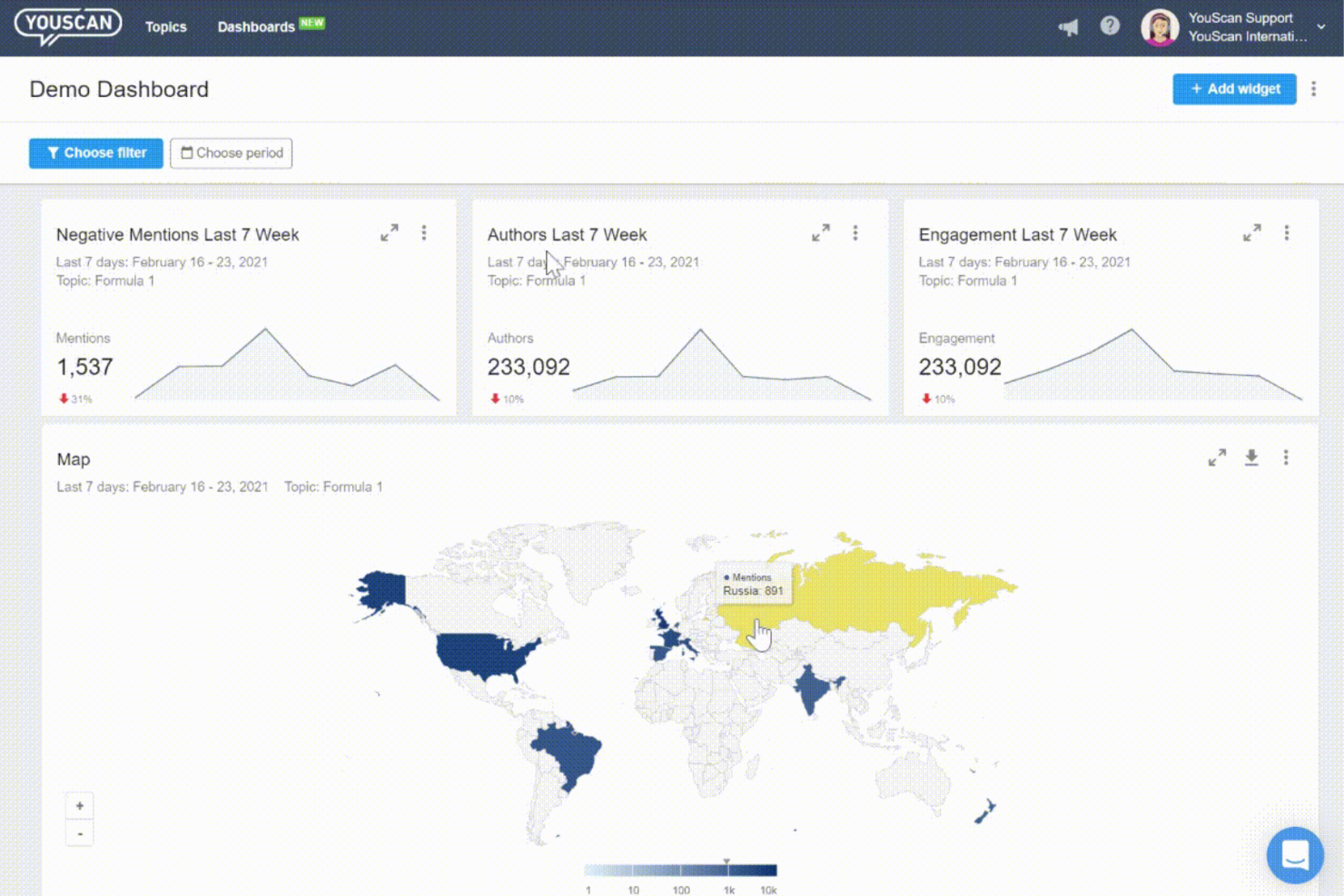The width and height of the screenshot is (1344, 896).
Task: Expand the Map widget to fullscreen
Action: [x=1217, y=458]
